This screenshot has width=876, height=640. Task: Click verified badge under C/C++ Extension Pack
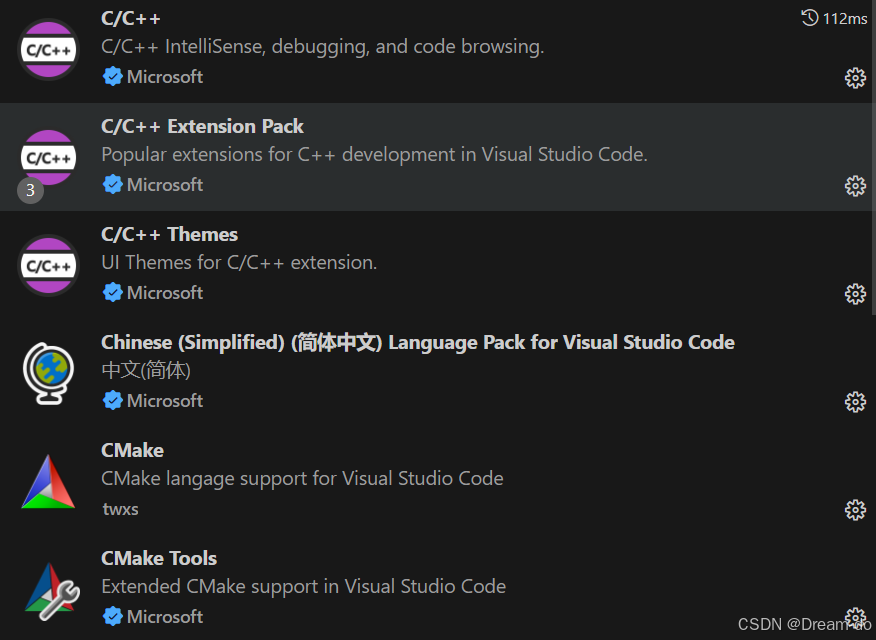pyautogui.click(x=113, y=184)
